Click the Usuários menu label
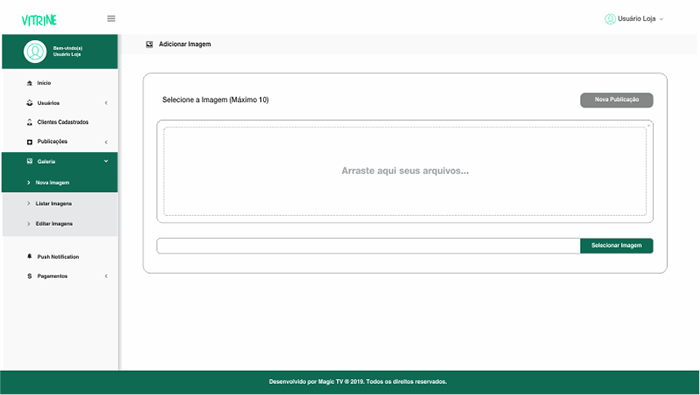The image size is (700, 395). (48, 103)
